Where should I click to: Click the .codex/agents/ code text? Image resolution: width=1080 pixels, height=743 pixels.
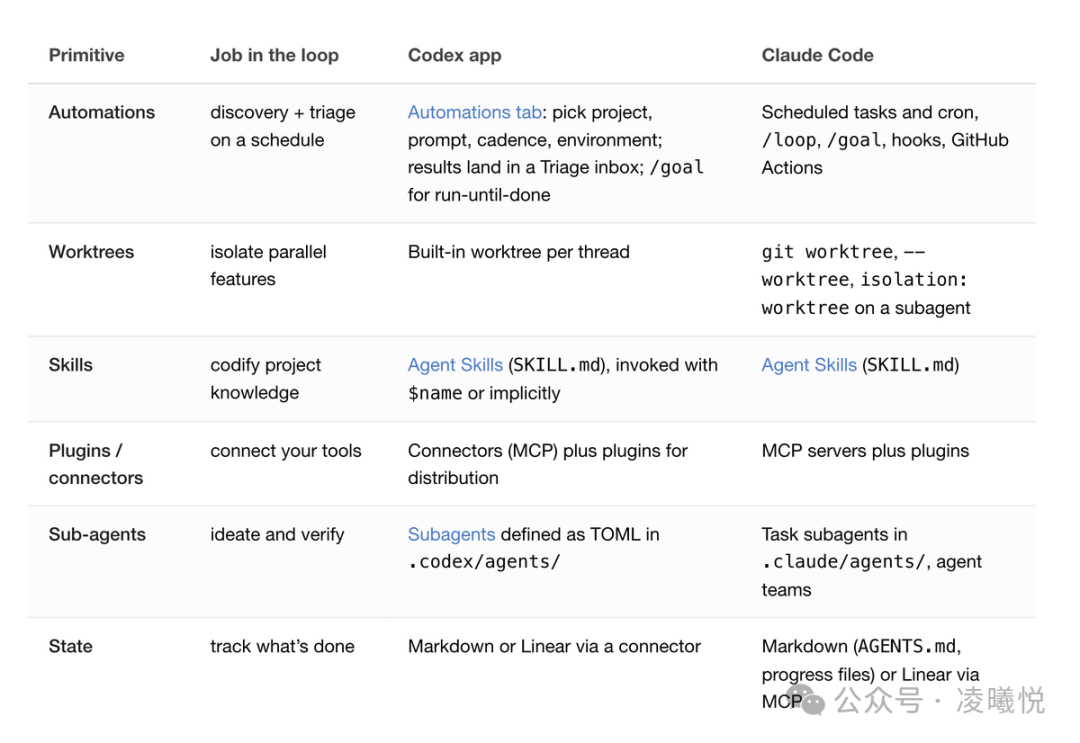tap(484, 562)
